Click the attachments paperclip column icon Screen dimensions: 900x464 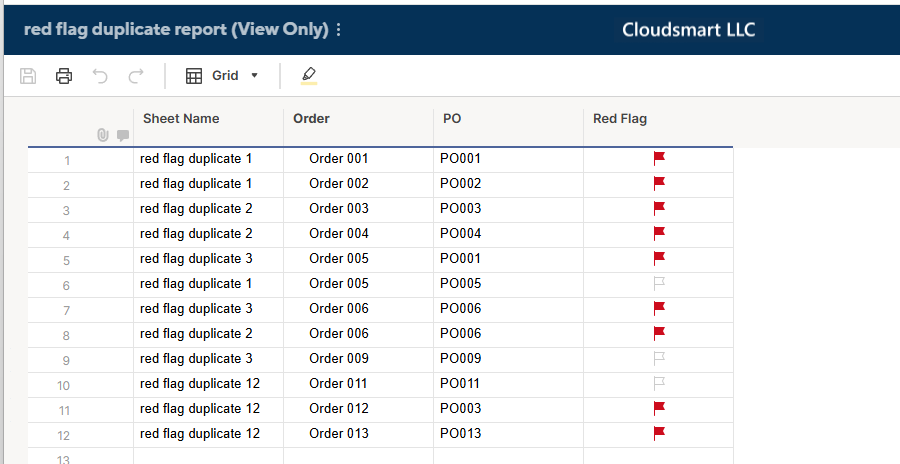[x=103, y=135]
